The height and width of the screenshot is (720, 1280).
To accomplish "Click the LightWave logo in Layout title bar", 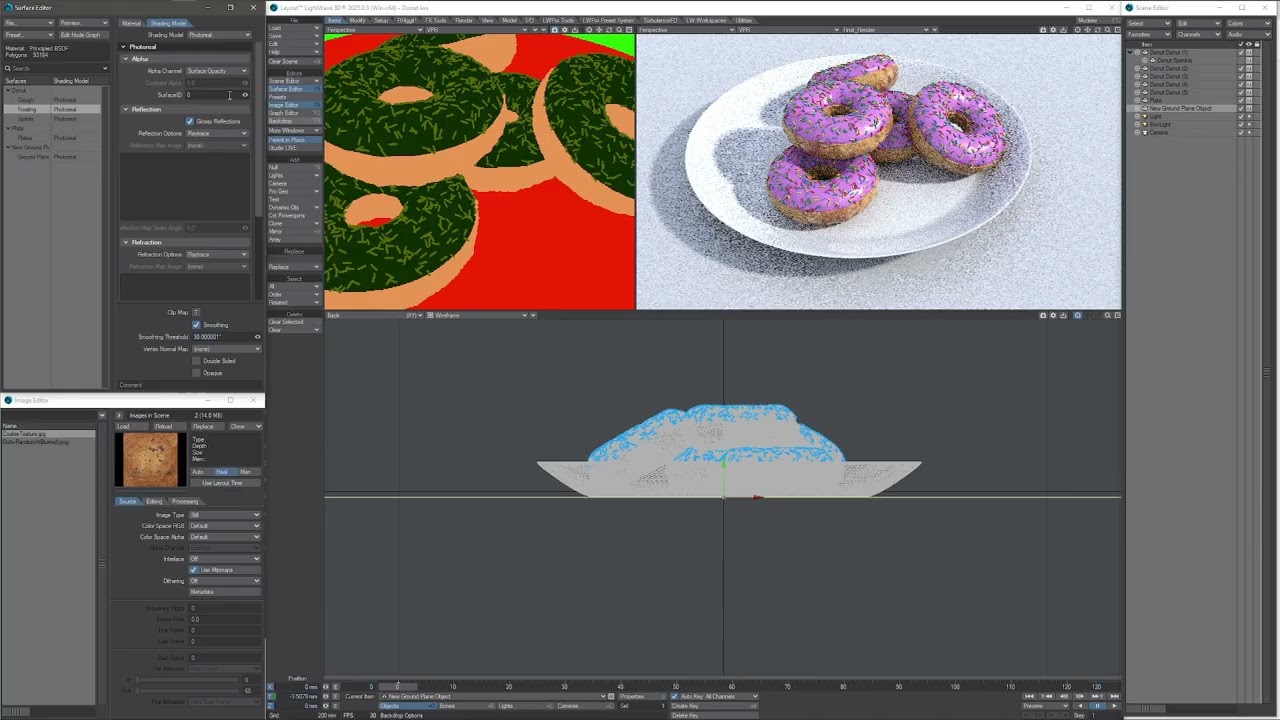I will coord(274,8).
